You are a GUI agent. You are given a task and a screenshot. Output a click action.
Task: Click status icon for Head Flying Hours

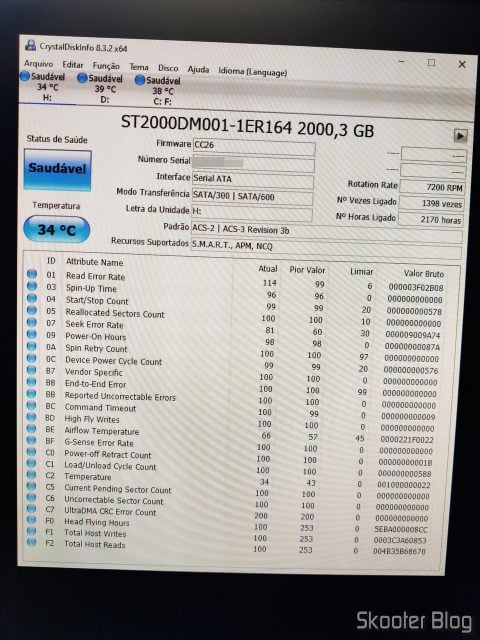[31, 520]
